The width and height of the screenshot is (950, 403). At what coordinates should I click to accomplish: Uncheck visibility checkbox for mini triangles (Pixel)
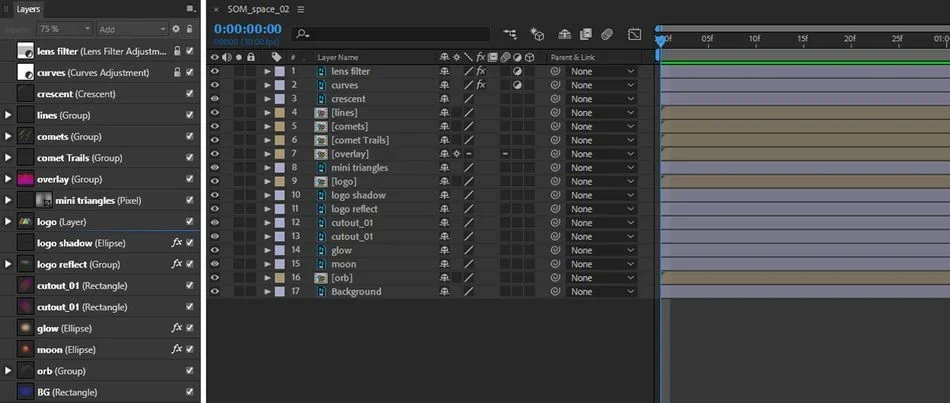click(190, 200)
